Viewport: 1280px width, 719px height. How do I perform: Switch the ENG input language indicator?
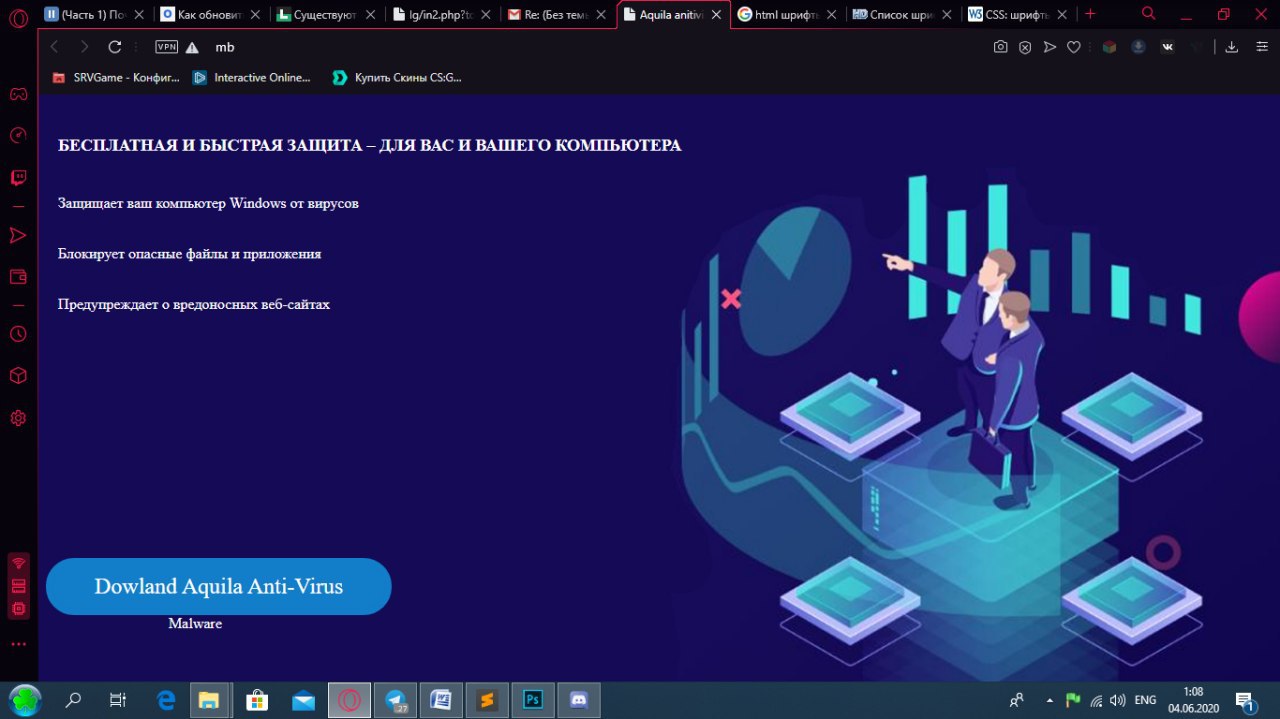point(1146,700)
